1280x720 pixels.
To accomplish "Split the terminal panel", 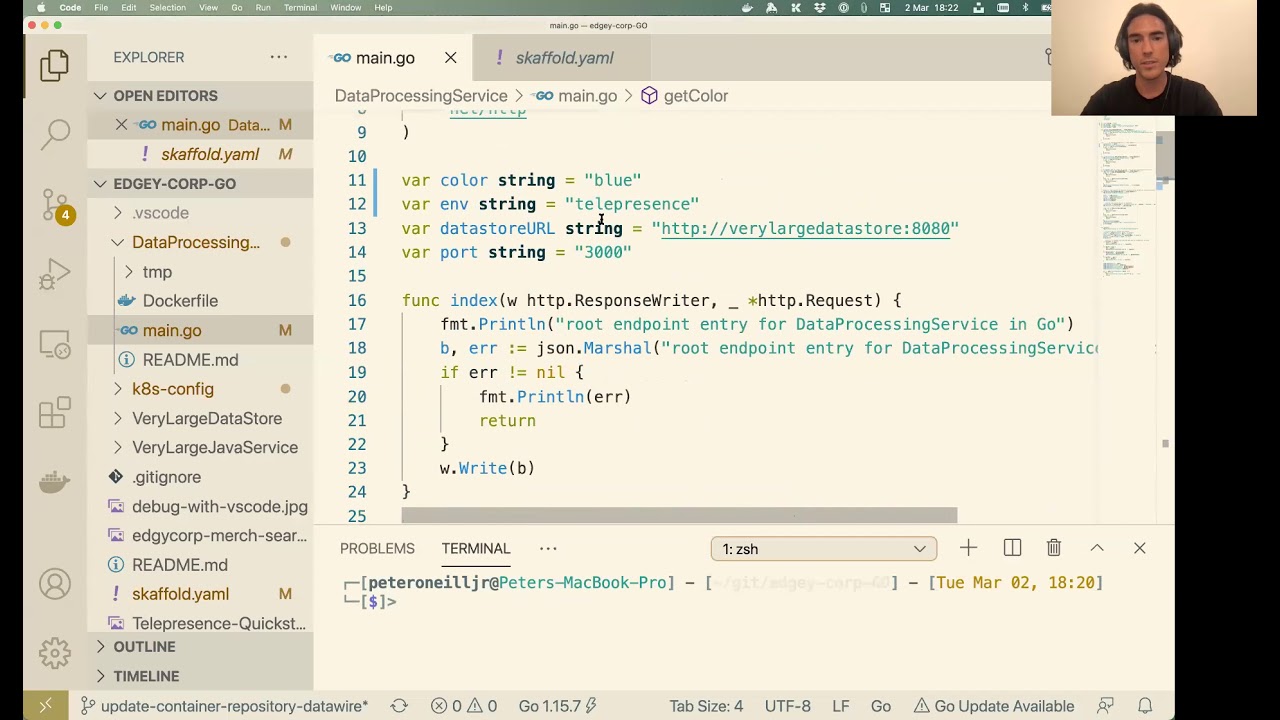I will pos(1012,548).
